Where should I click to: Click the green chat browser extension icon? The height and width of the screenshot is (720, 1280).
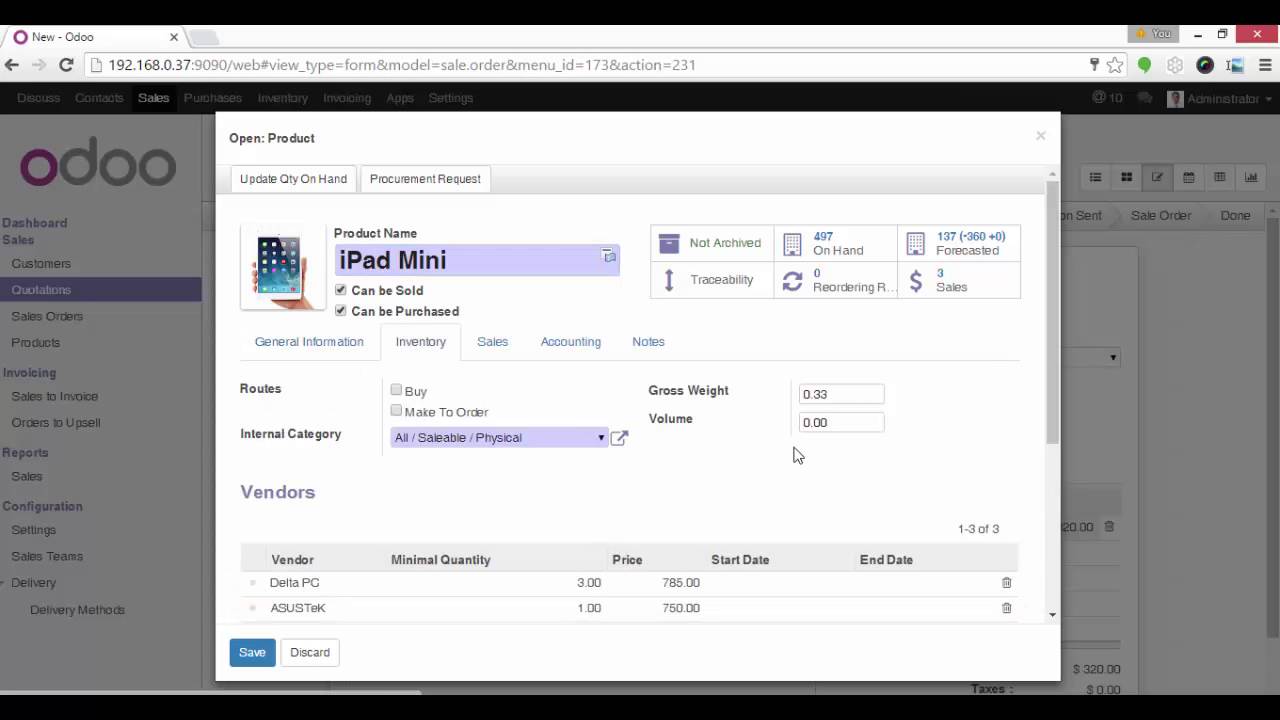click(1145, 65)
